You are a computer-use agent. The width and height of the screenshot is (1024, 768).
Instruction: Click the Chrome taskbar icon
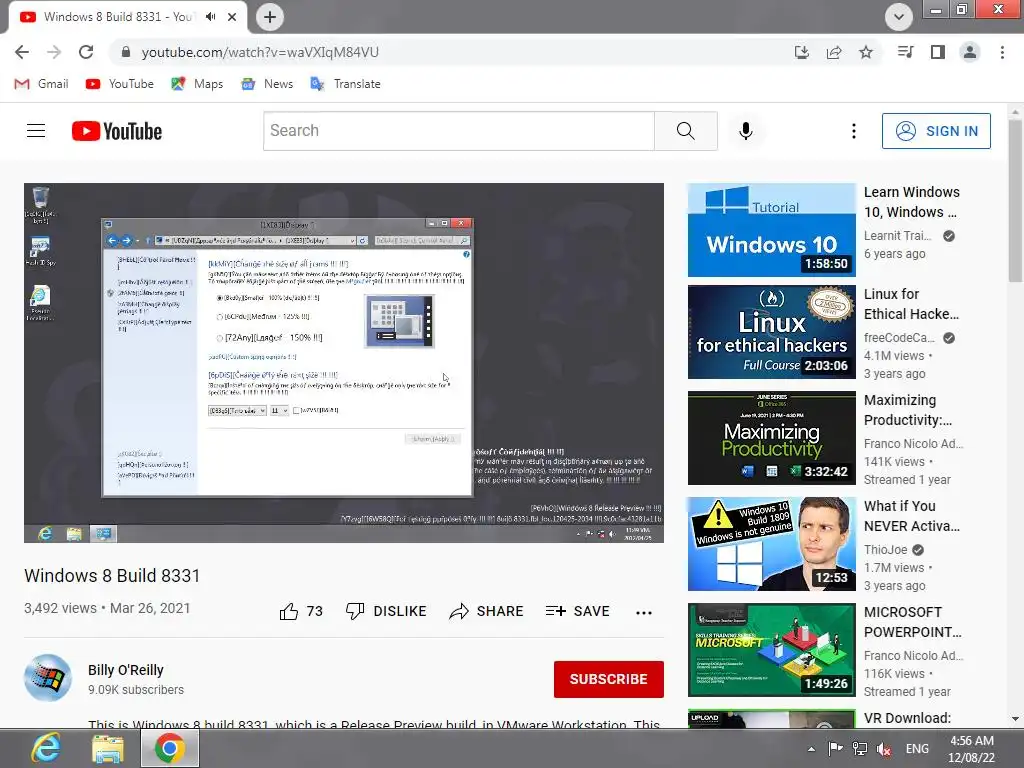point(170,748)
